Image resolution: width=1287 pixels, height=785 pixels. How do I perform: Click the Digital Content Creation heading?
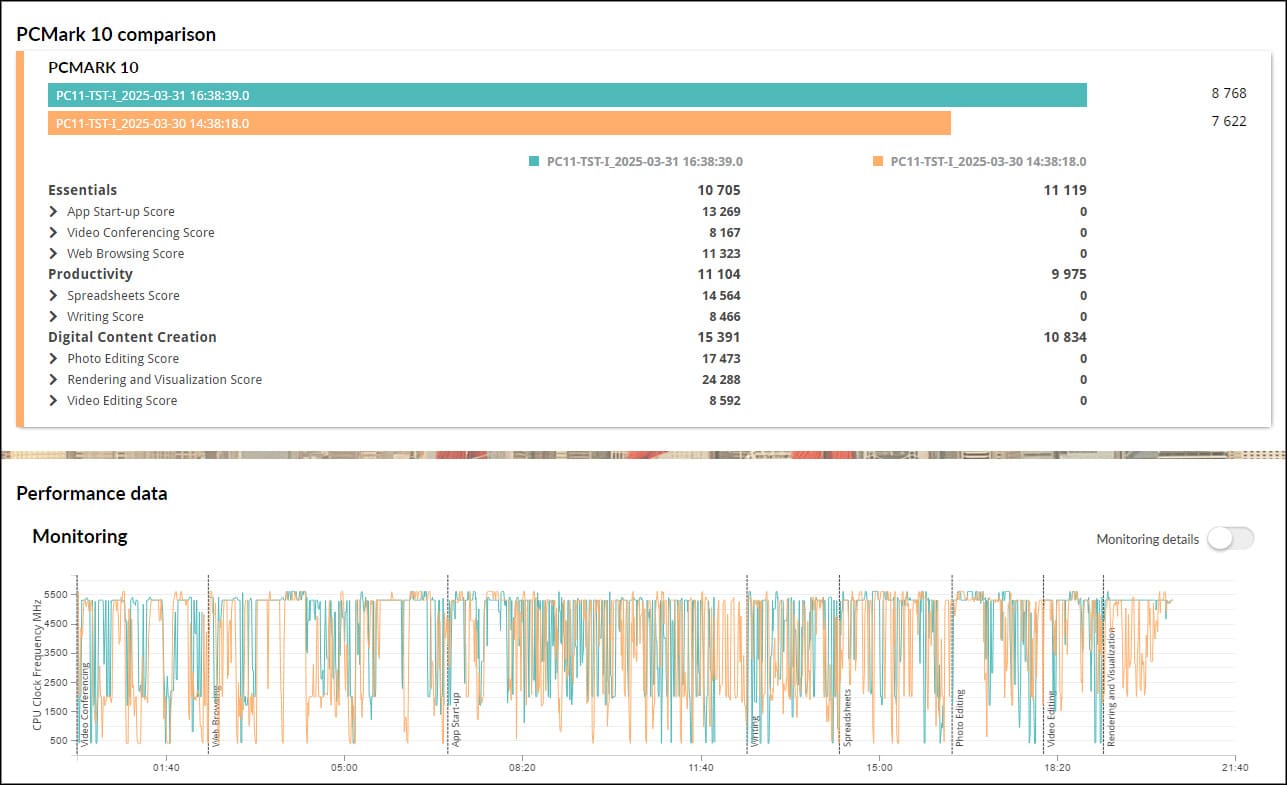click(x=132, y=337)
